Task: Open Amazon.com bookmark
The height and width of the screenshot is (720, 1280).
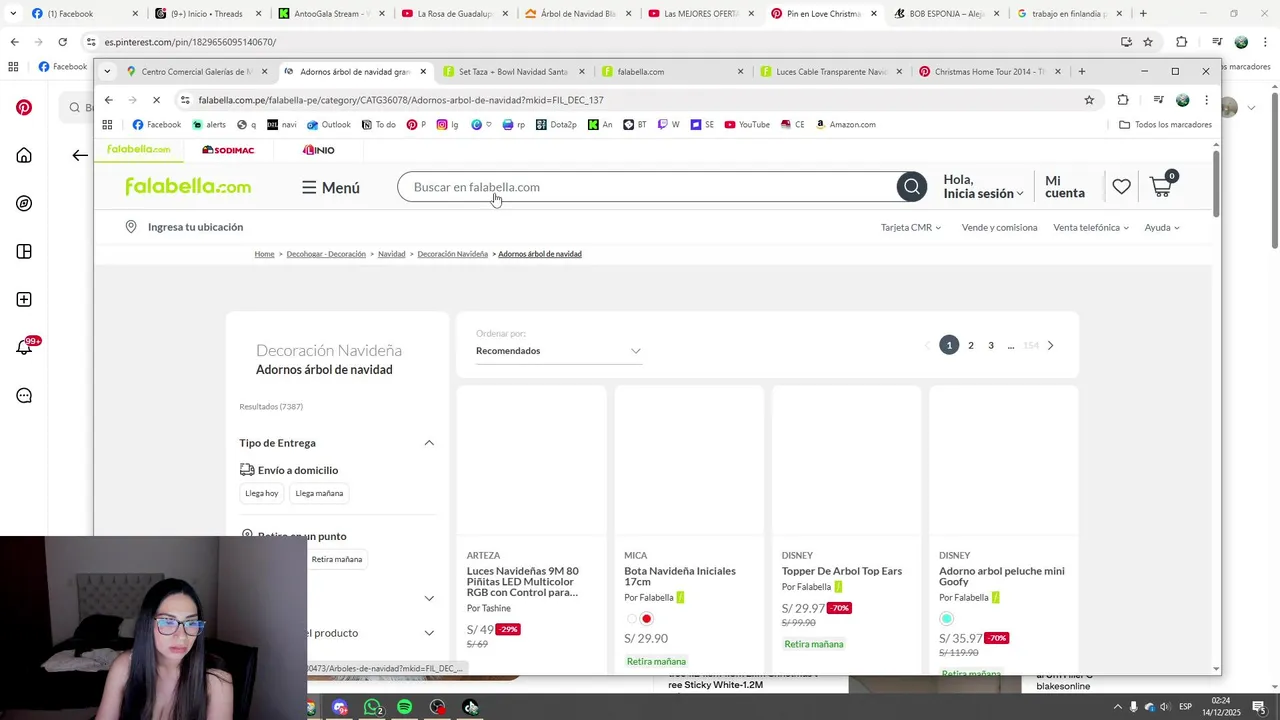Action: (845, 125)
